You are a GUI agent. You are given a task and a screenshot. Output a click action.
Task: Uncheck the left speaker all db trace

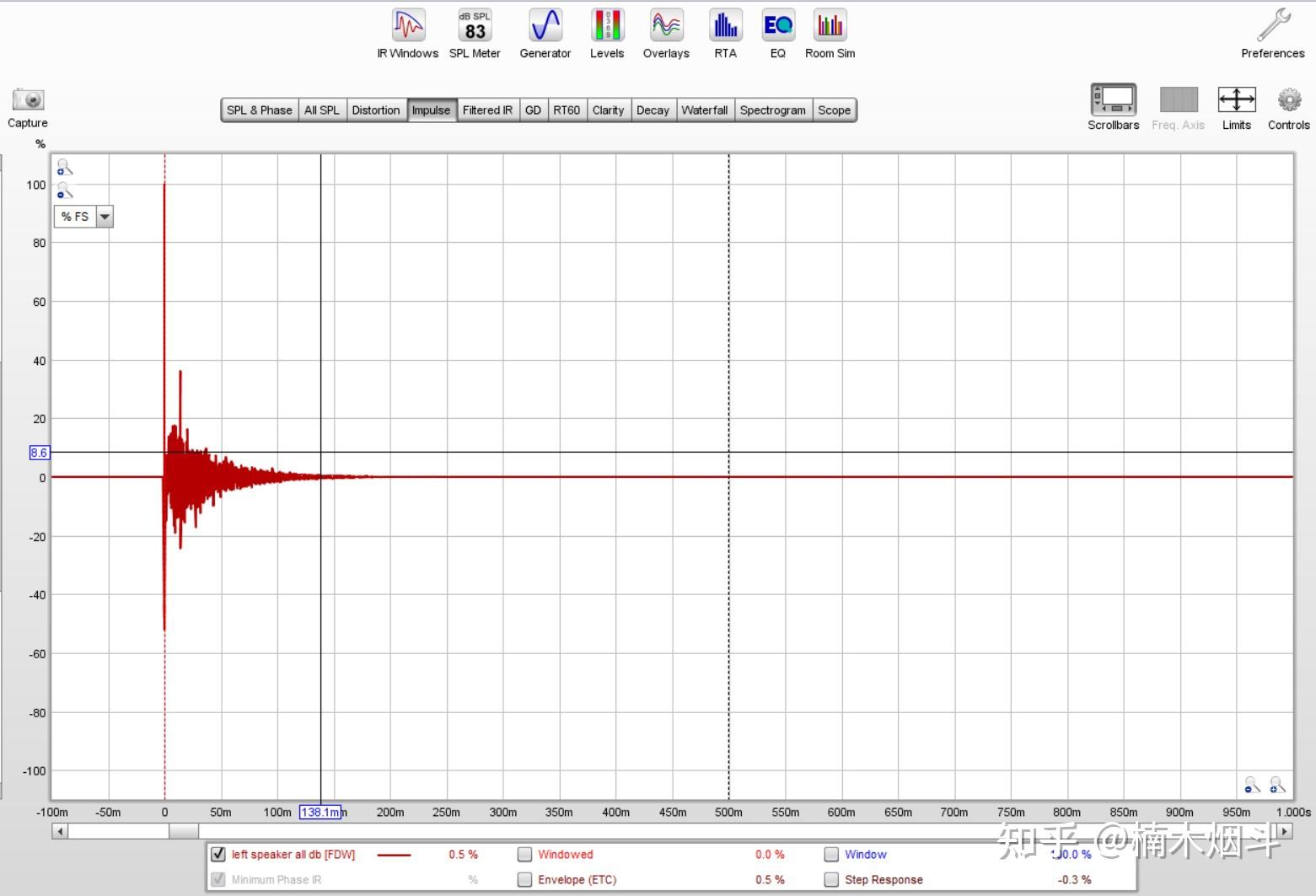(218, 854)
